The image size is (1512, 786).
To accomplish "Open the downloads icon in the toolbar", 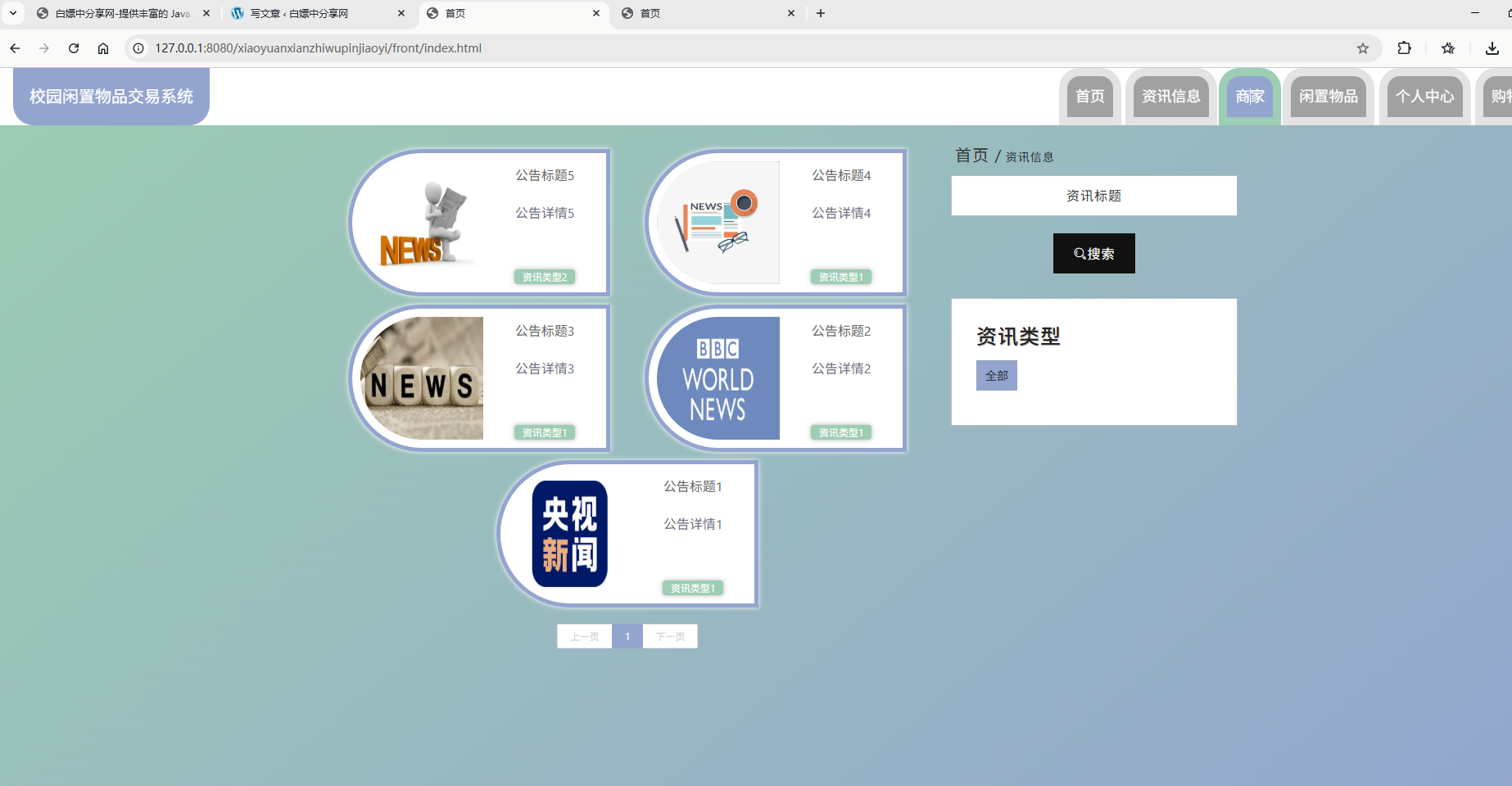I will tap(1491, 48).
